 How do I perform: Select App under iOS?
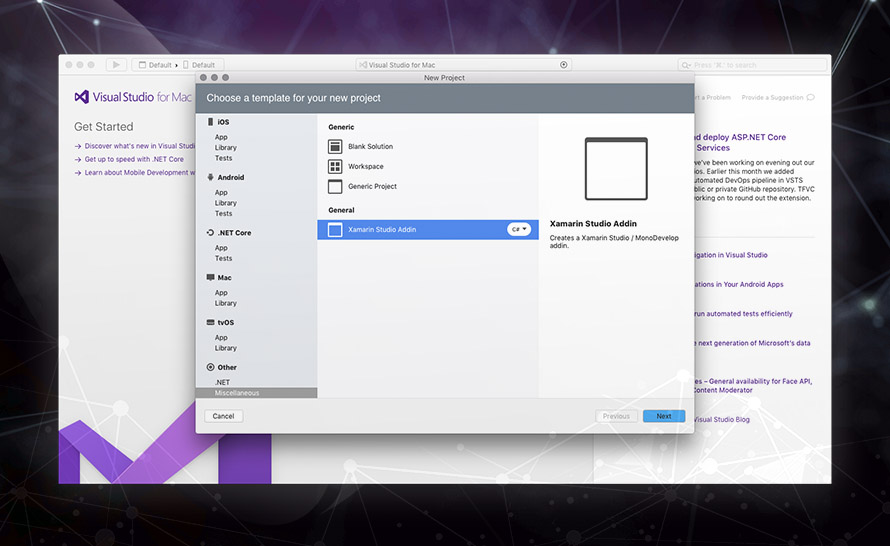click(x=221, y=137)
